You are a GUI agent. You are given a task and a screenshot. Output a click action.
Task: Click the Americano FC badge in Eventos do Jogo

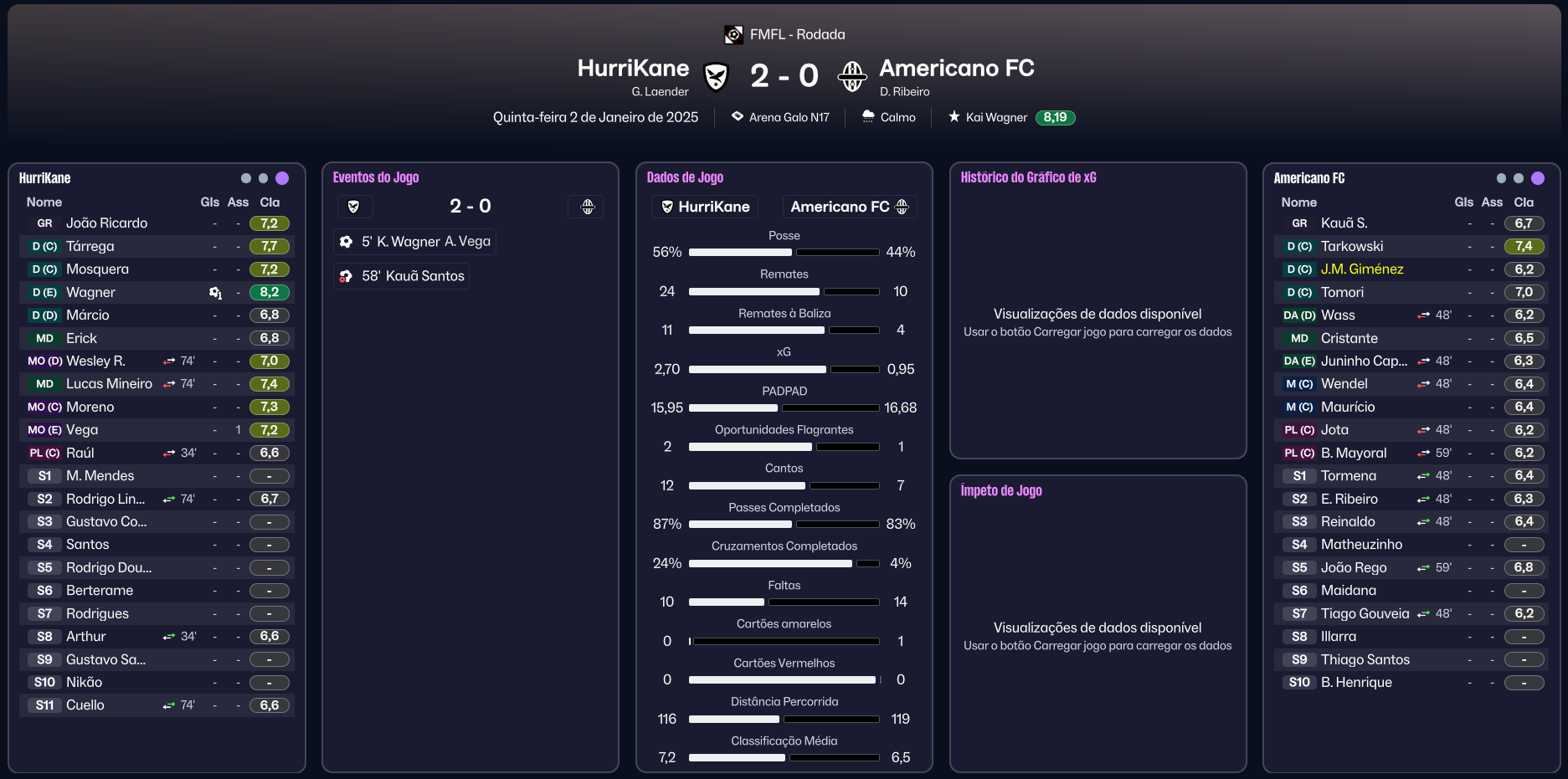coord(587,207)
